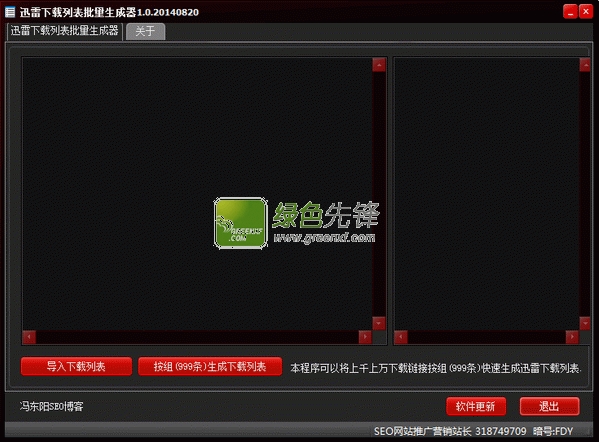Click left arrow of left pane horizontal scrollbar
This screenshot has height=442, width=599.
tap(29, 337)
